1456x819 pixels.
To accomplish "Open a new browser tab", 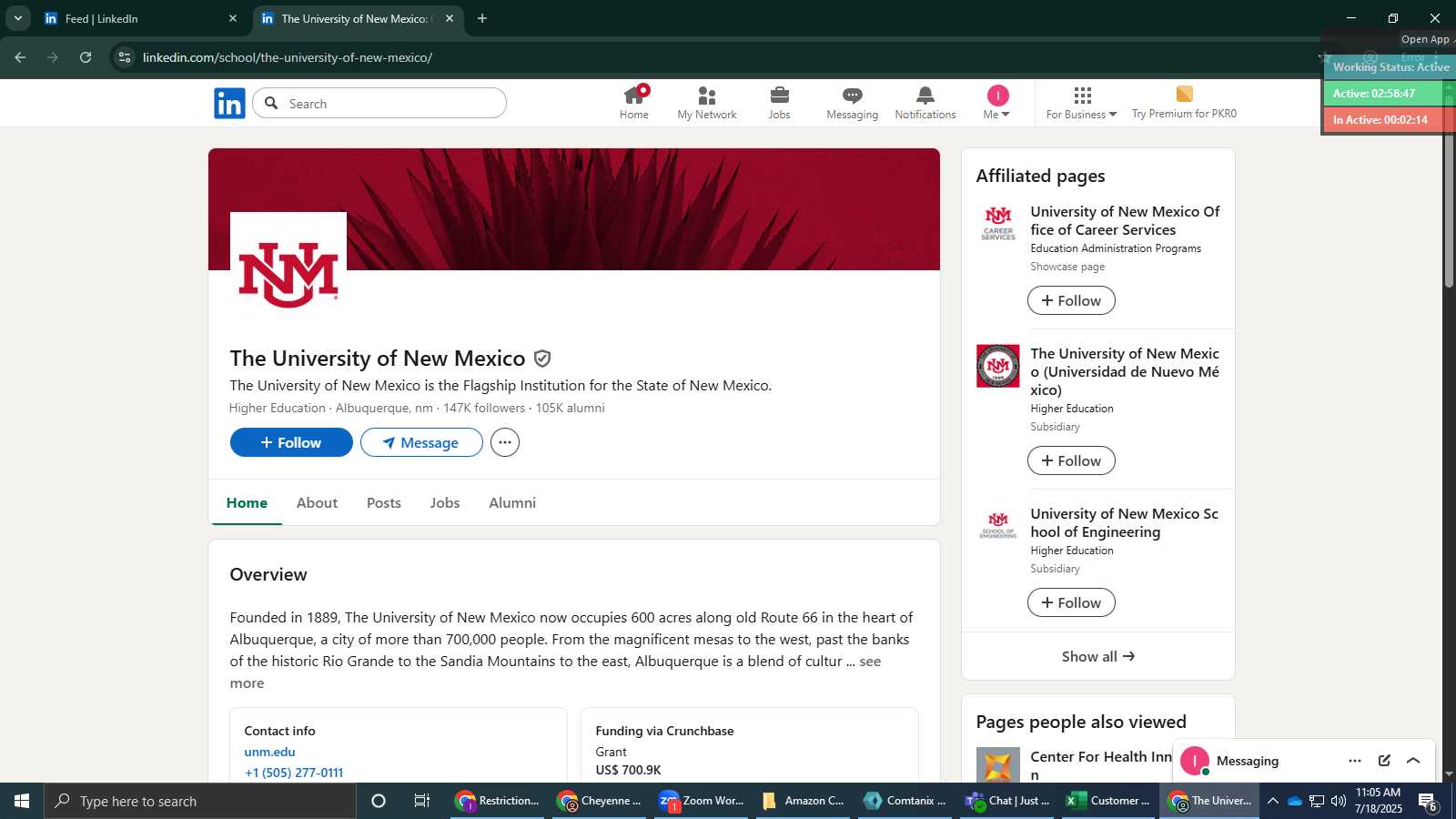I will point(482,18).
